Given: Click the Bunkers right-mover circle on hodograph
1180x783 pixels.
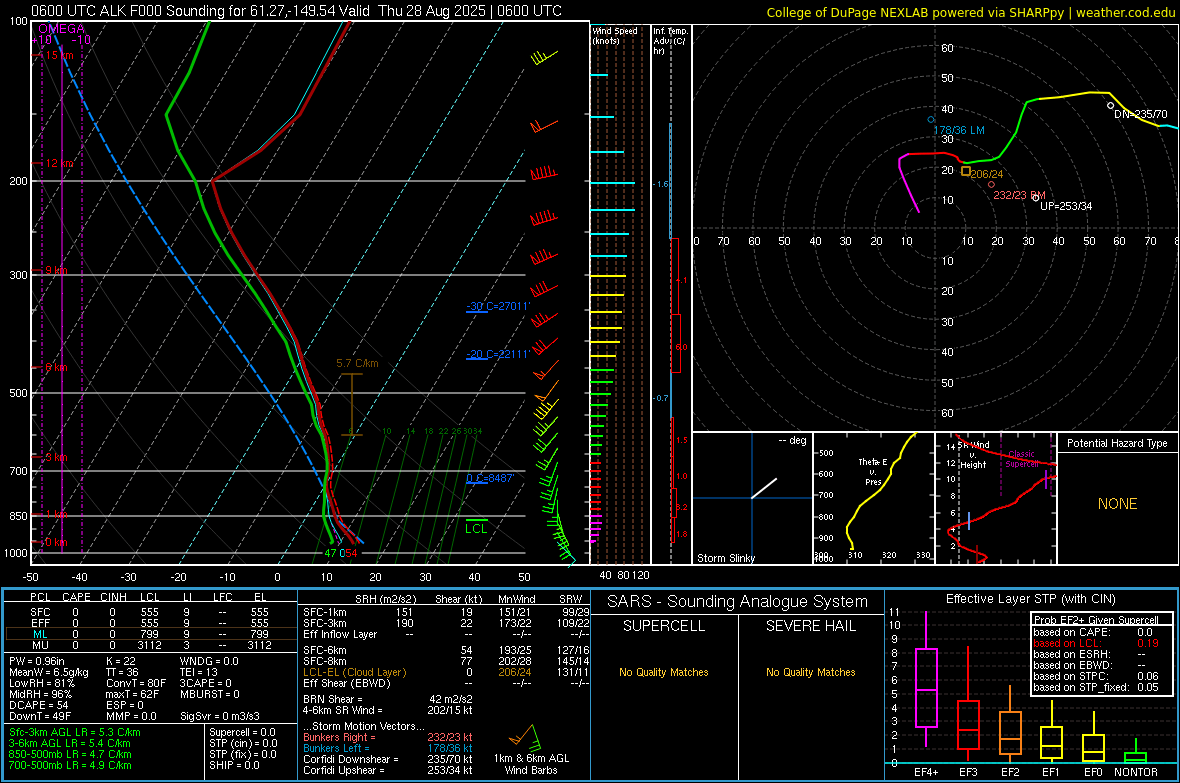Looking at the screenshot, I should (x=991, y=184).
